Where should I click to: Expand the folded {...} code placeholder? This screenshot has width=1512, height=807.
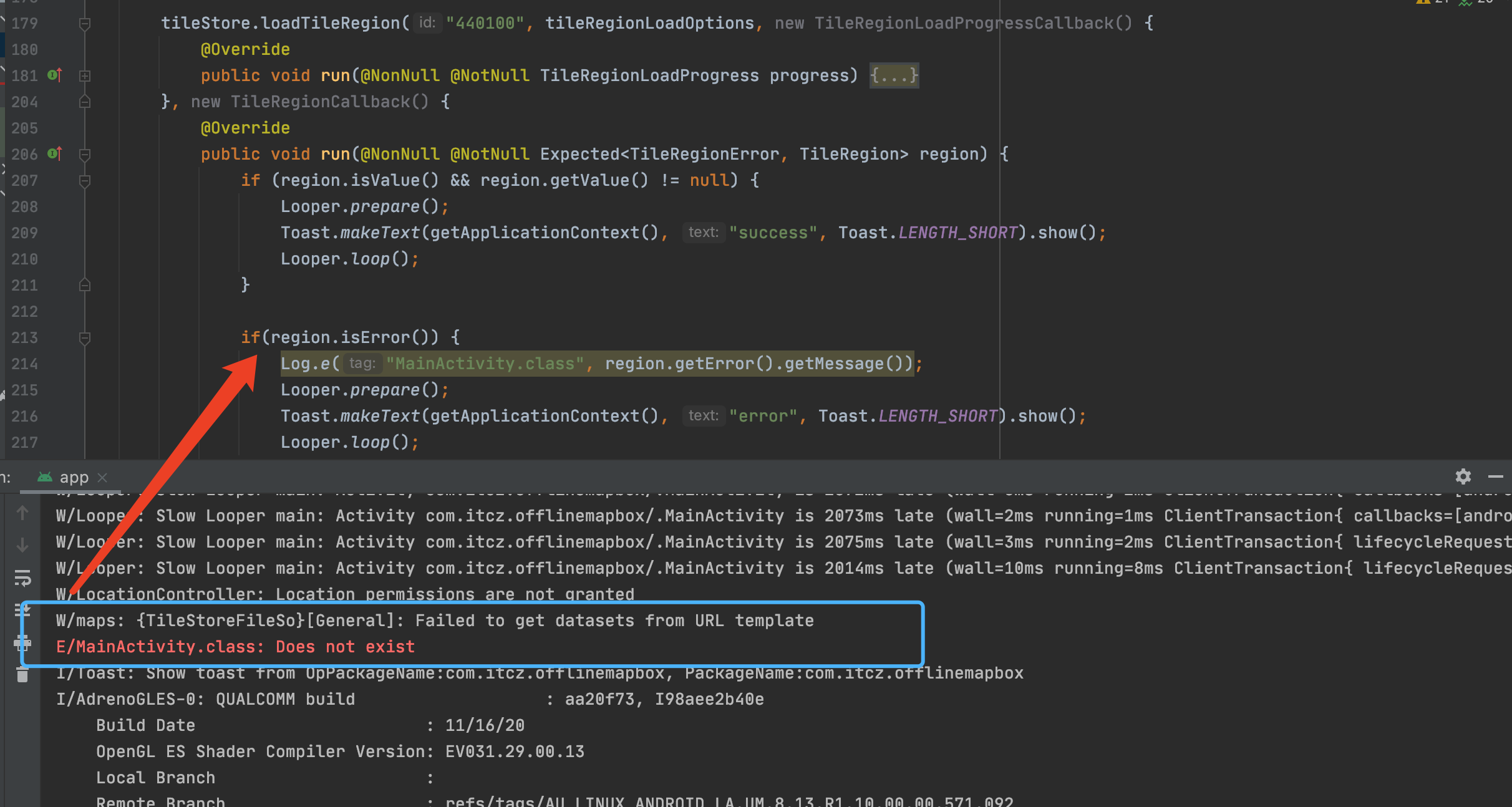(x=894, y=75)
